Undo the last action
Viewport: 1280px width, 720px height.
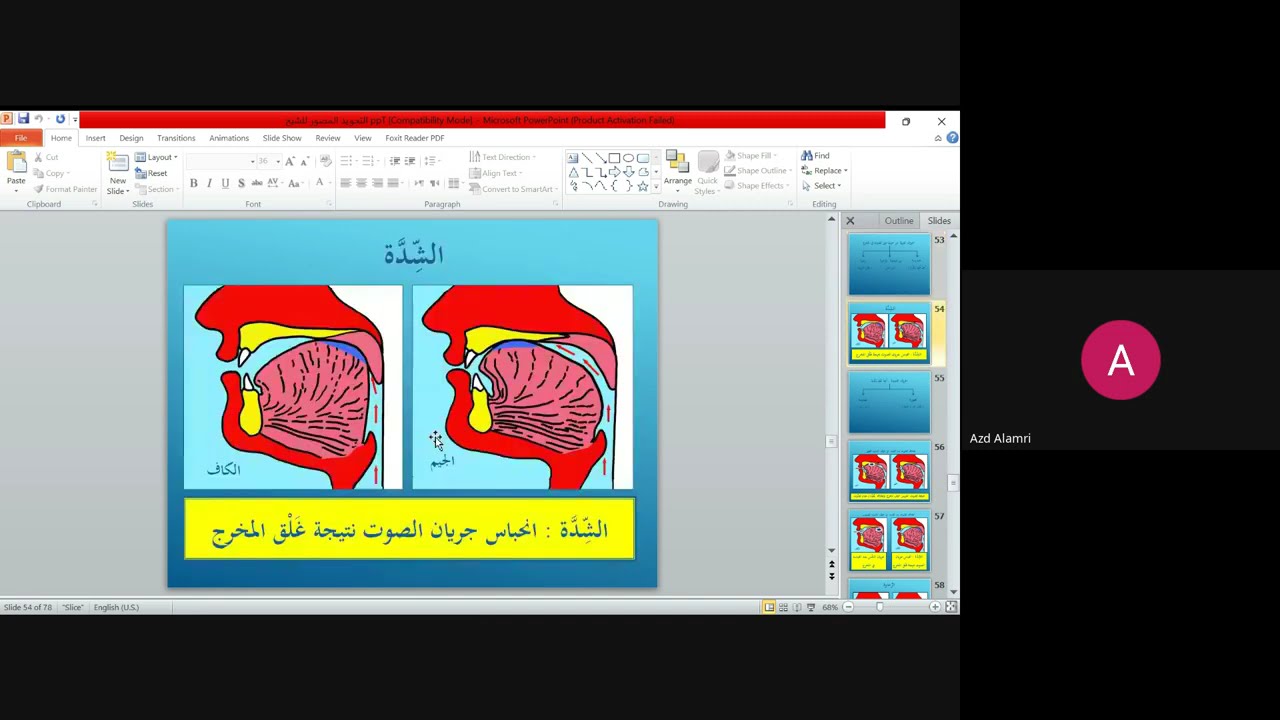[39, 119]
